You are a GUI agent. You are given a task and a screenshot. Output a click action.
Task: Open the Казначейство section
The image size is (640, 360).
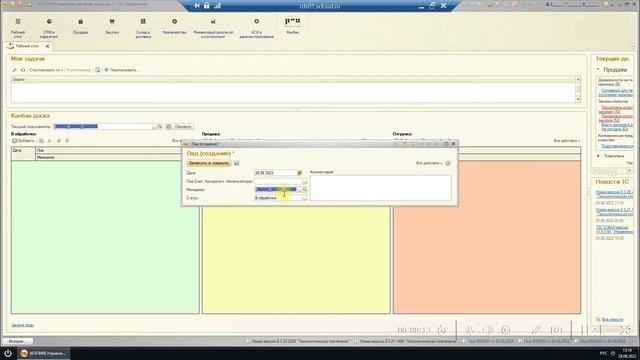click(174, 26)
